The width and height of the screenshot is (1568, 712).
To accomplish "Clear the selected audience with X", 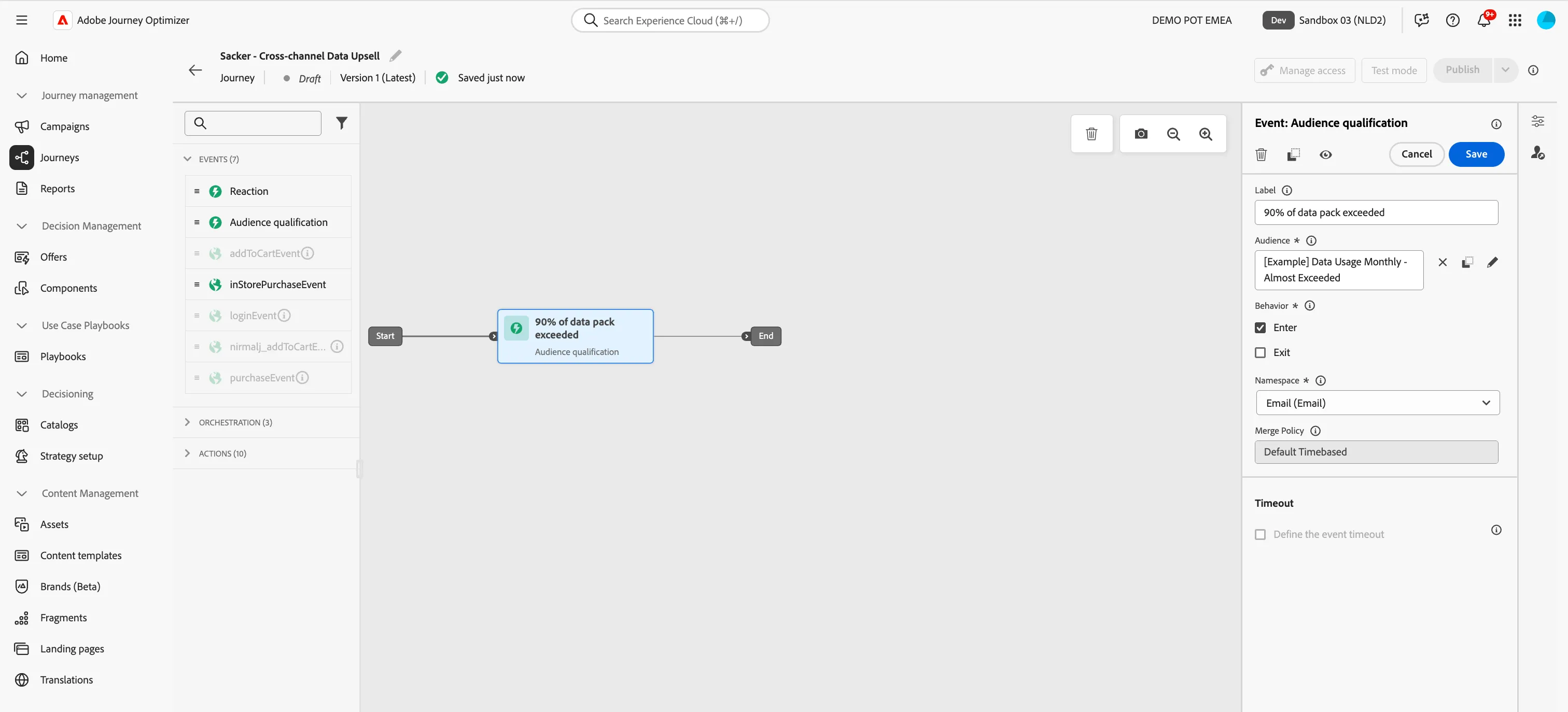I will tap(1443, 262).
